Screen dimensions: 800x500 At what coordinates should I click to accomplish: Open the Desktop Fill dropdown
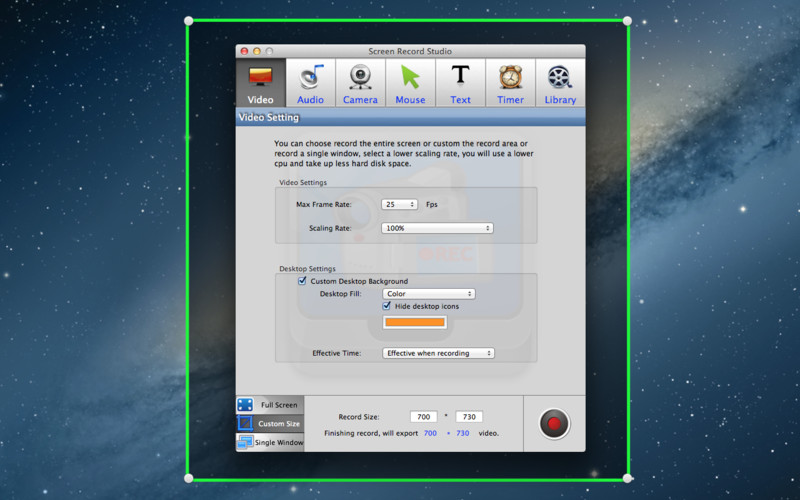429,294
